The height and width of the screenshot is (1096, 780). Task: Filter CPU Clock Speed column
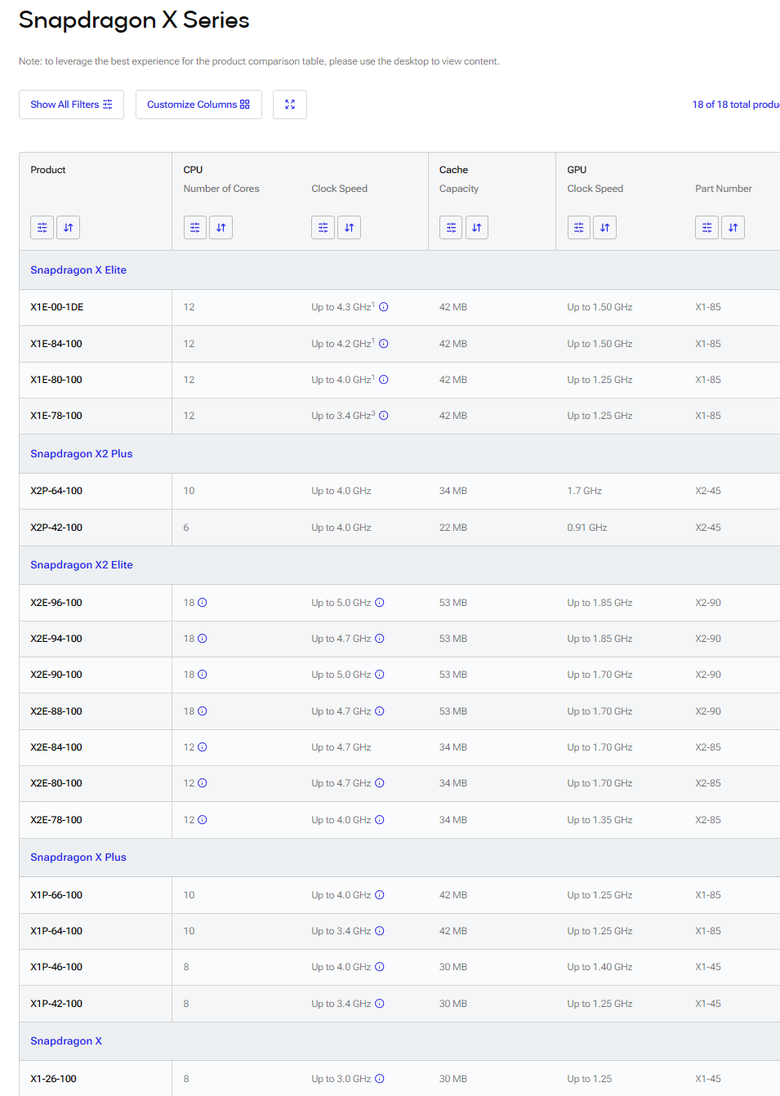[323, 227]
